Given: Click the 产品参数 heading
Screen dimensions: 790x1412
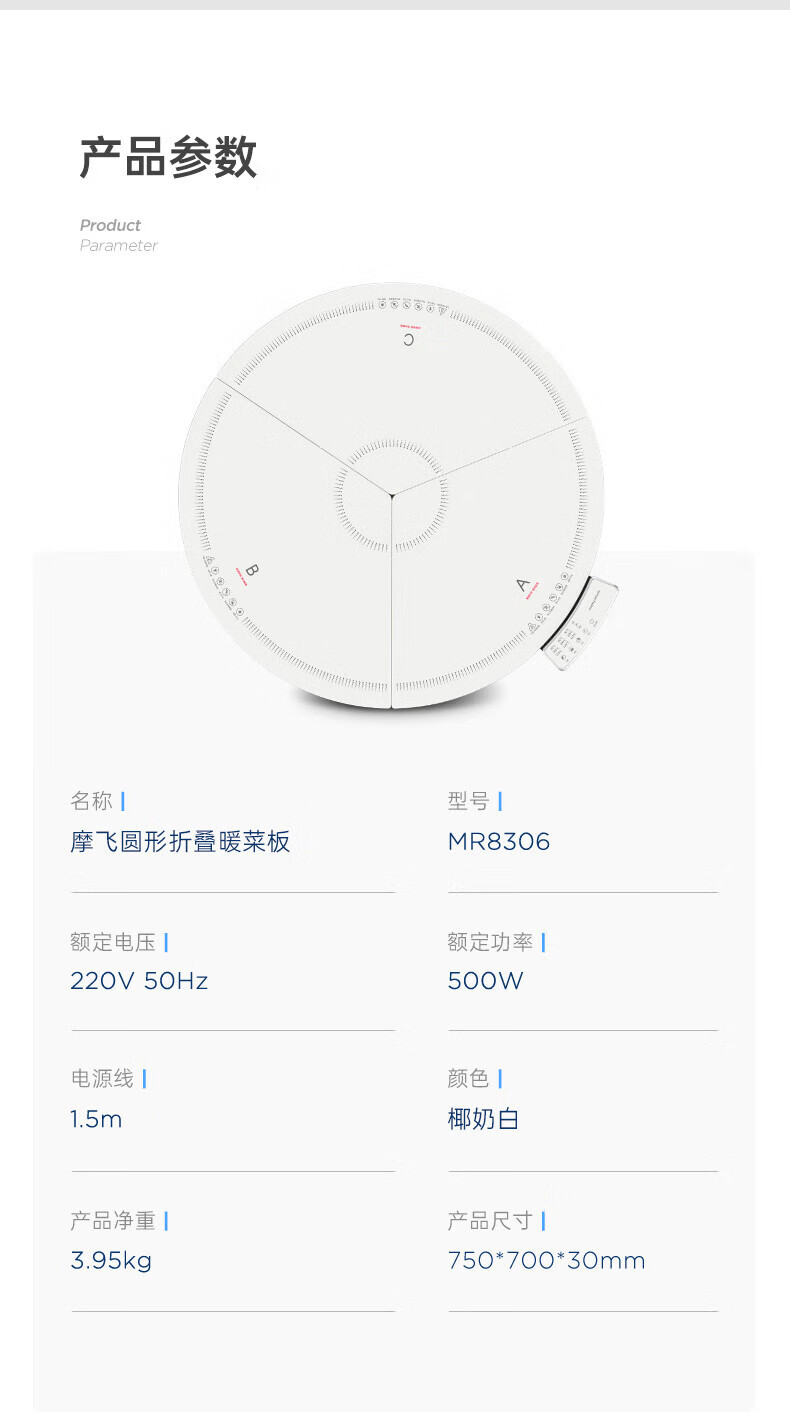Looking at the screenshot, I should (168, 158).
